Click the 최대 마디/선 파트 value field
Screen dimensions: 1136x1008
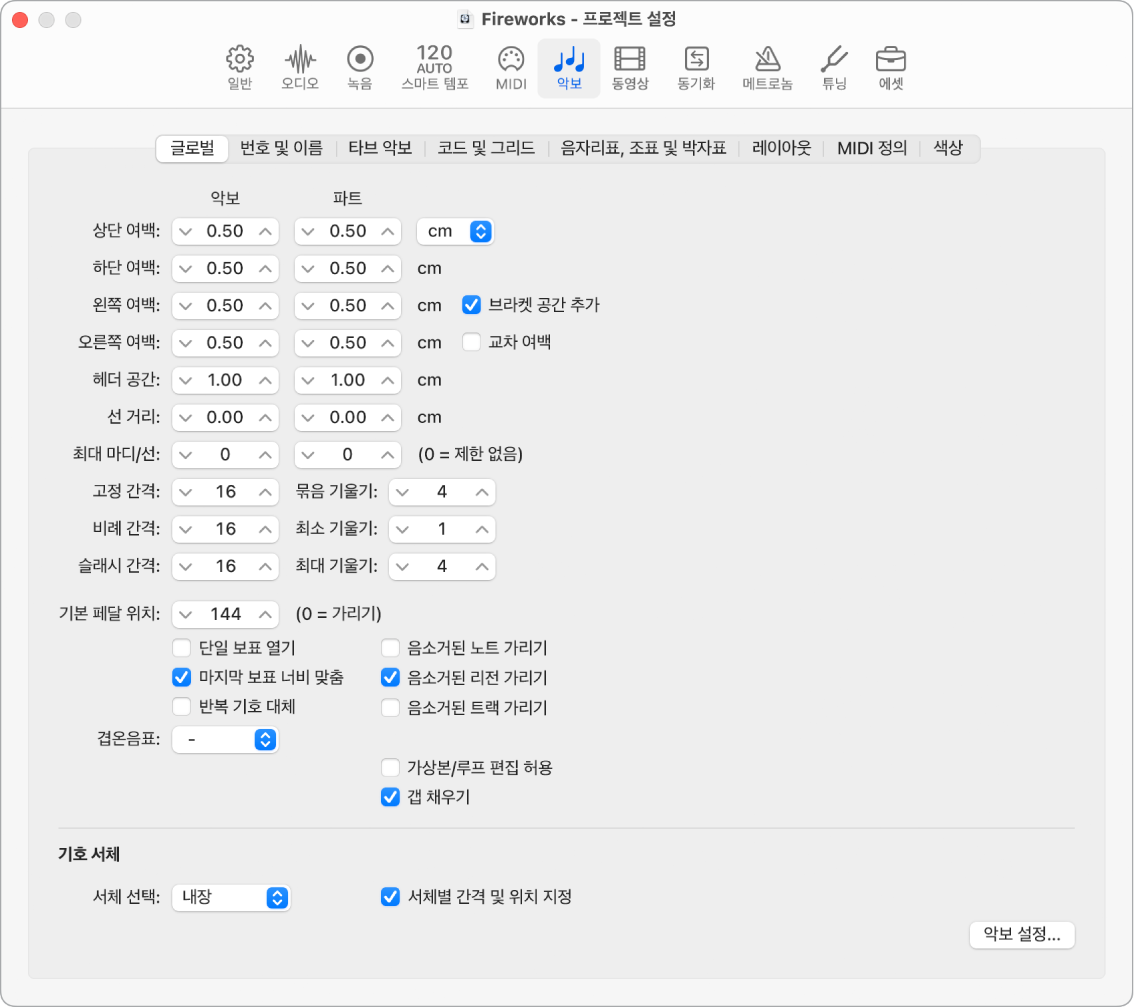coord(348,455)
